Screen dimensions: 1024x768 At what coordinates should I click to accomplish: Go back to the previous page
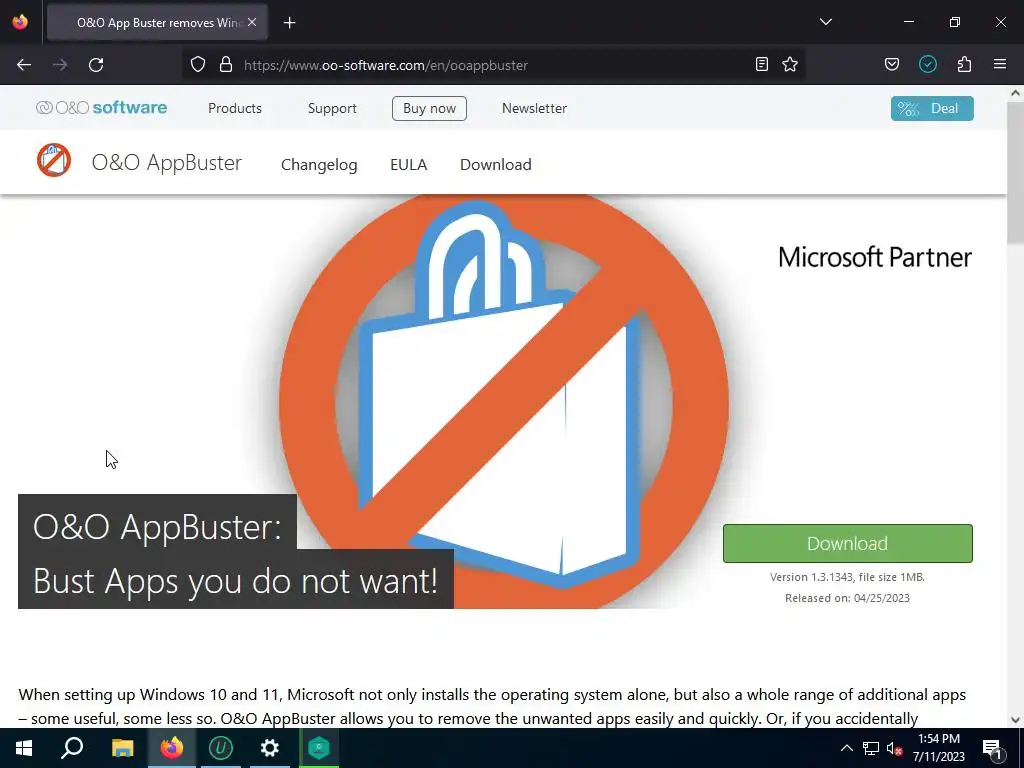tap(24, 65)
